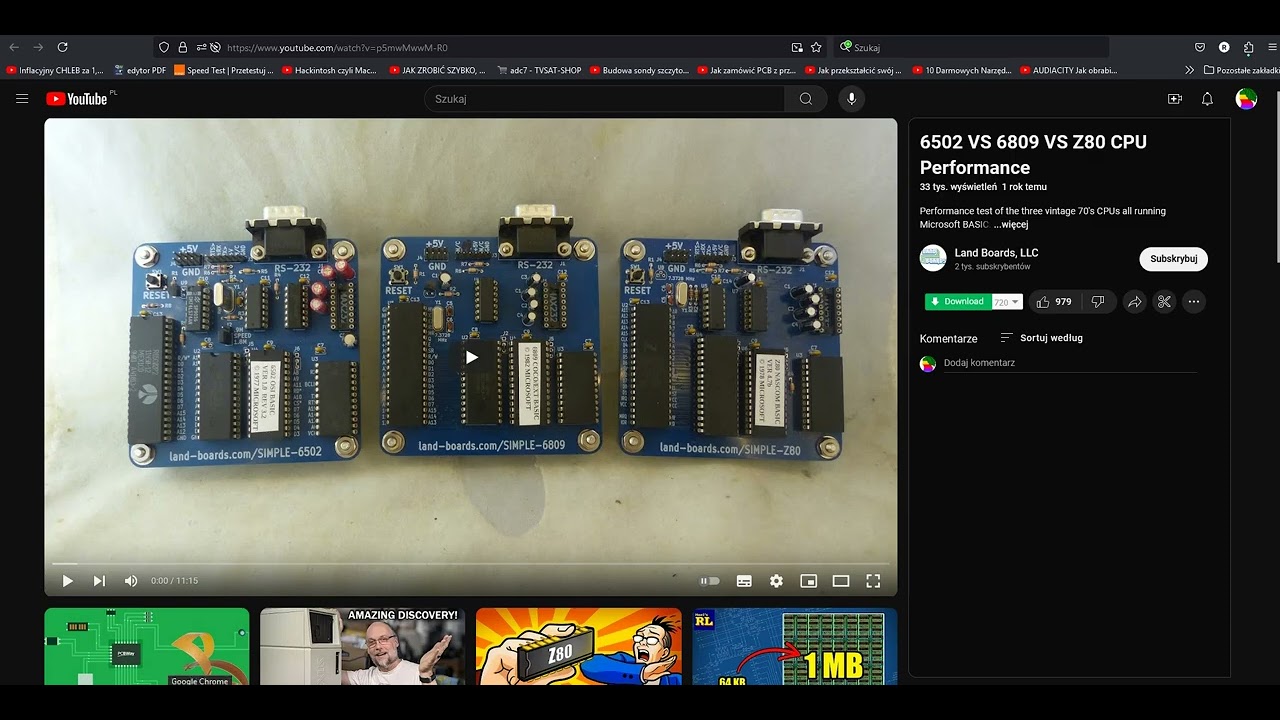Show more bookmarks chevron

(x=1189, y=71)
